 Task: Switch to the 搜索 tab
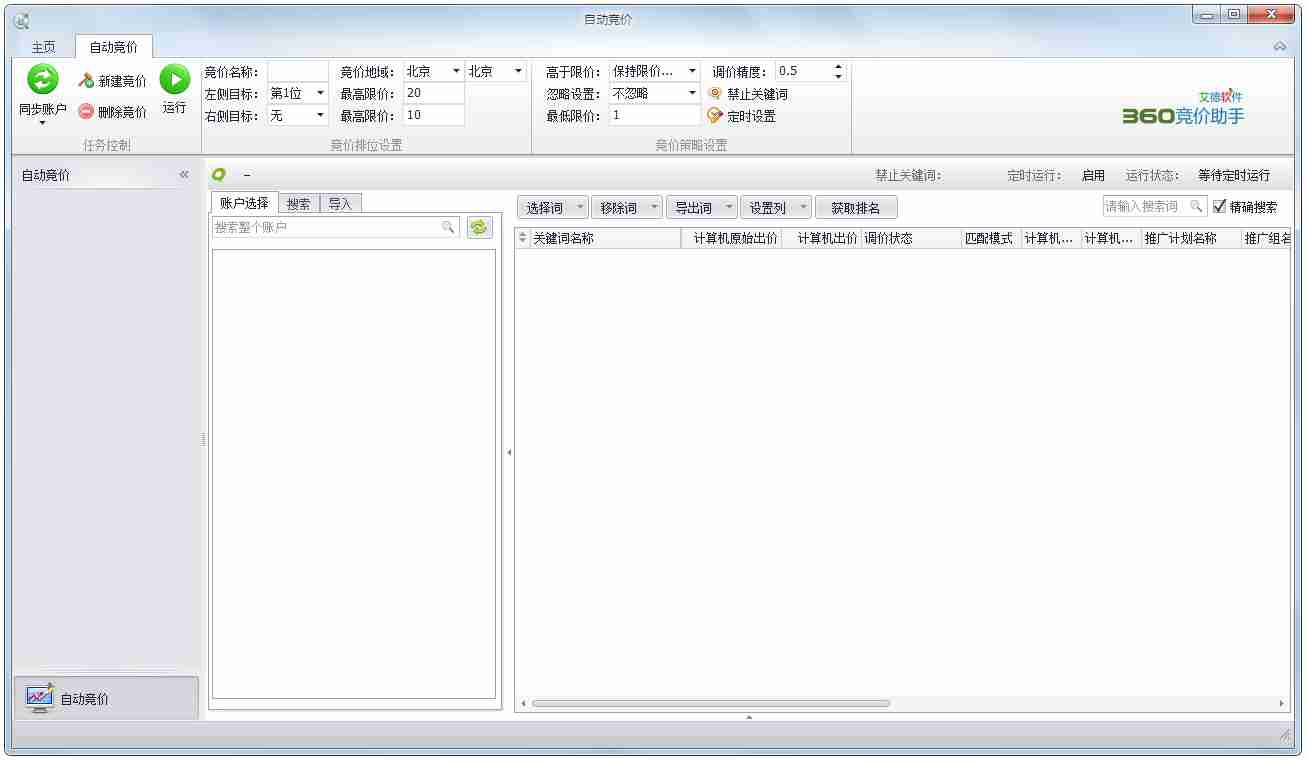click(298, 204)
